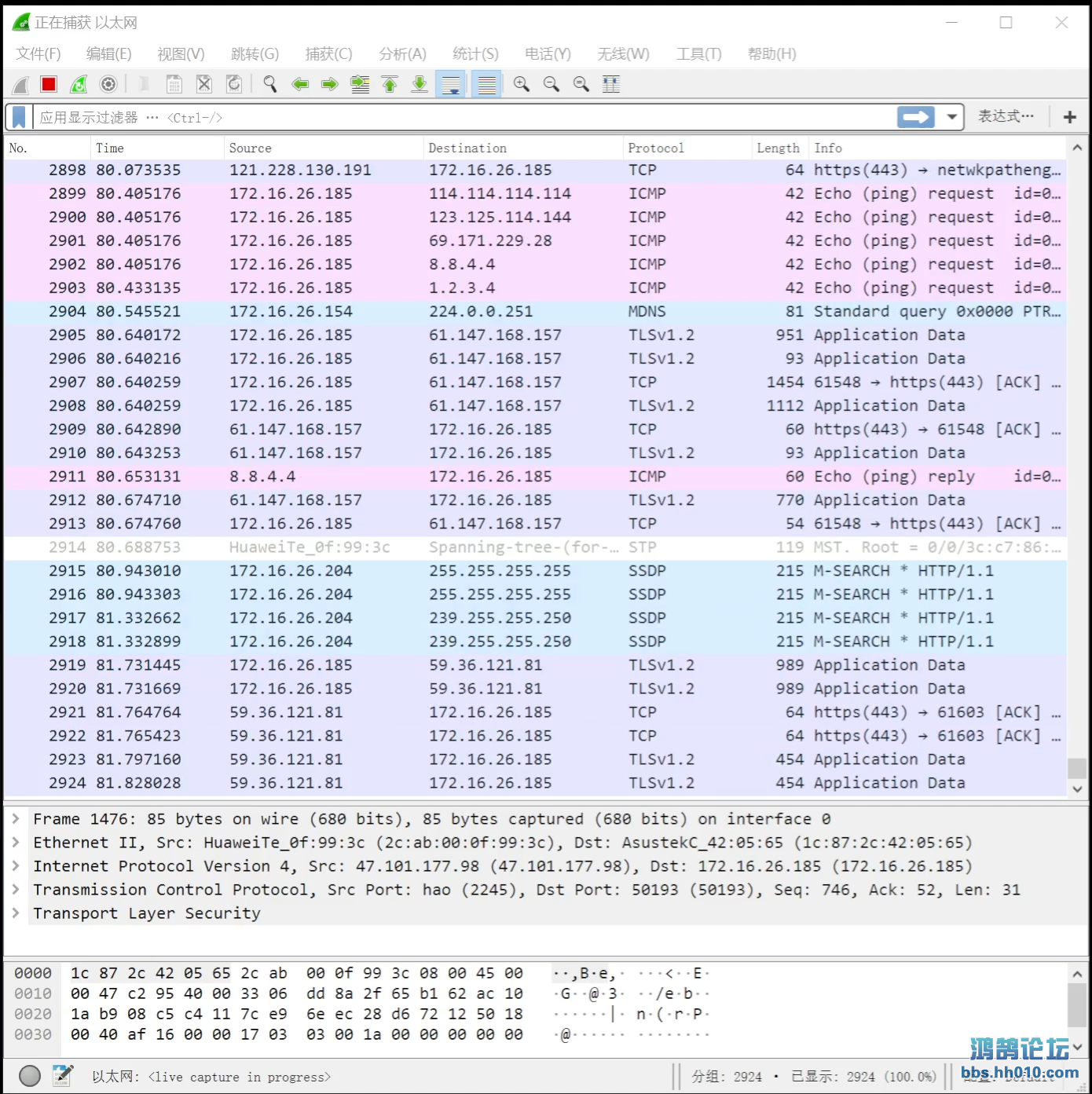1092x1094 pixels.
Task: Click the save capture file icon
Action: (x=174, y=84)
